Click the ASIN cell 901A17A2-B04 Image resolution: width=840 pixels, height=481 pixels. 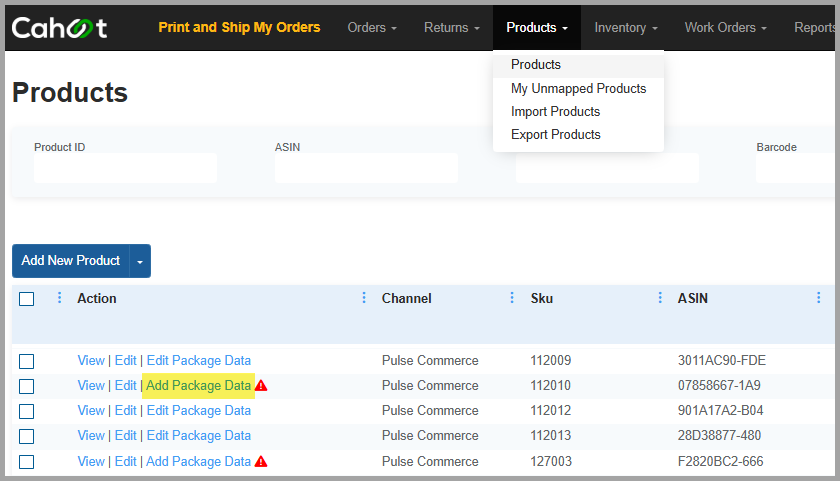[x=721, y=411]
